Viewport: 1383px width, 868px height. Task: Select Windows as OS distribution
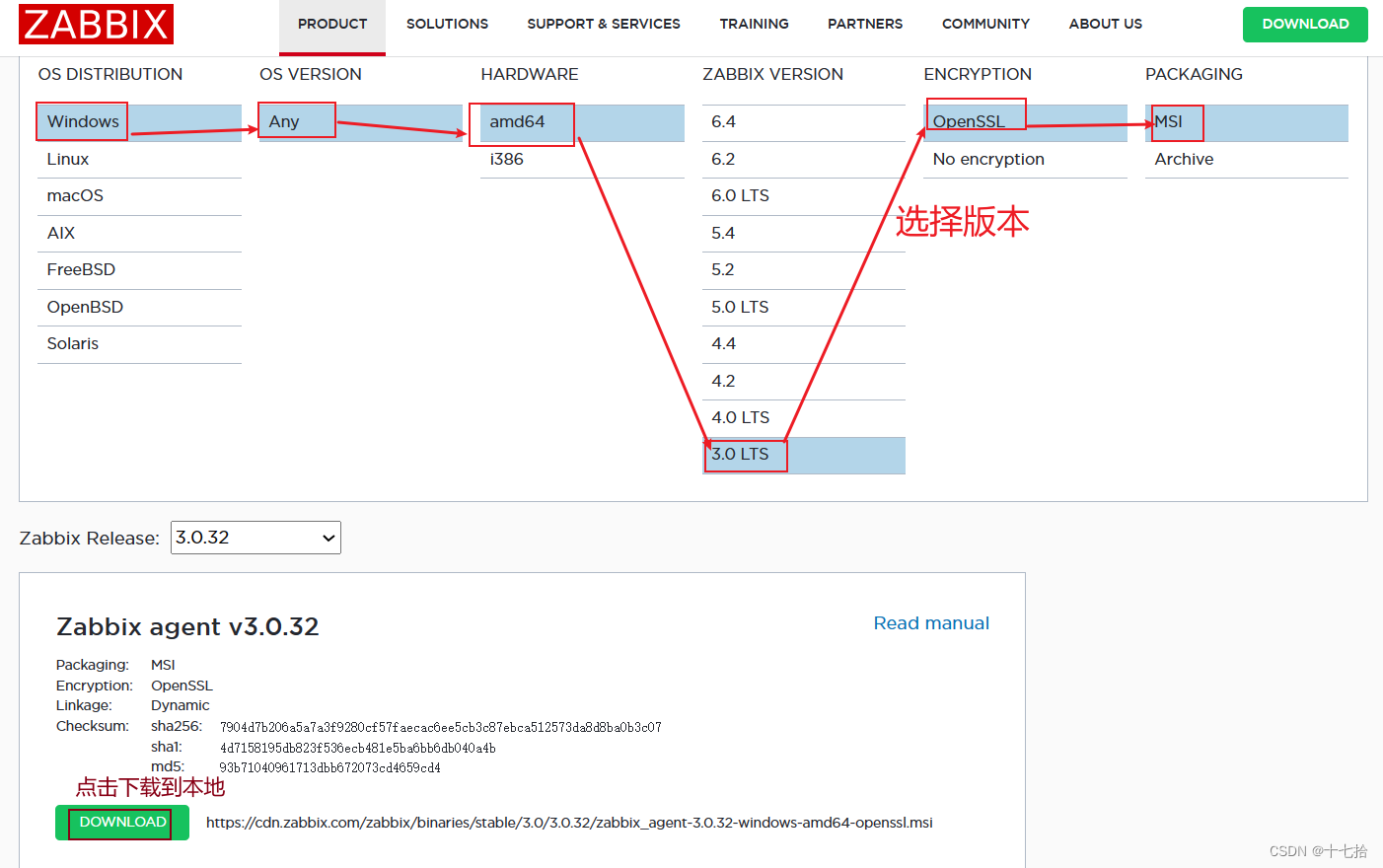[x=139, y=122]
